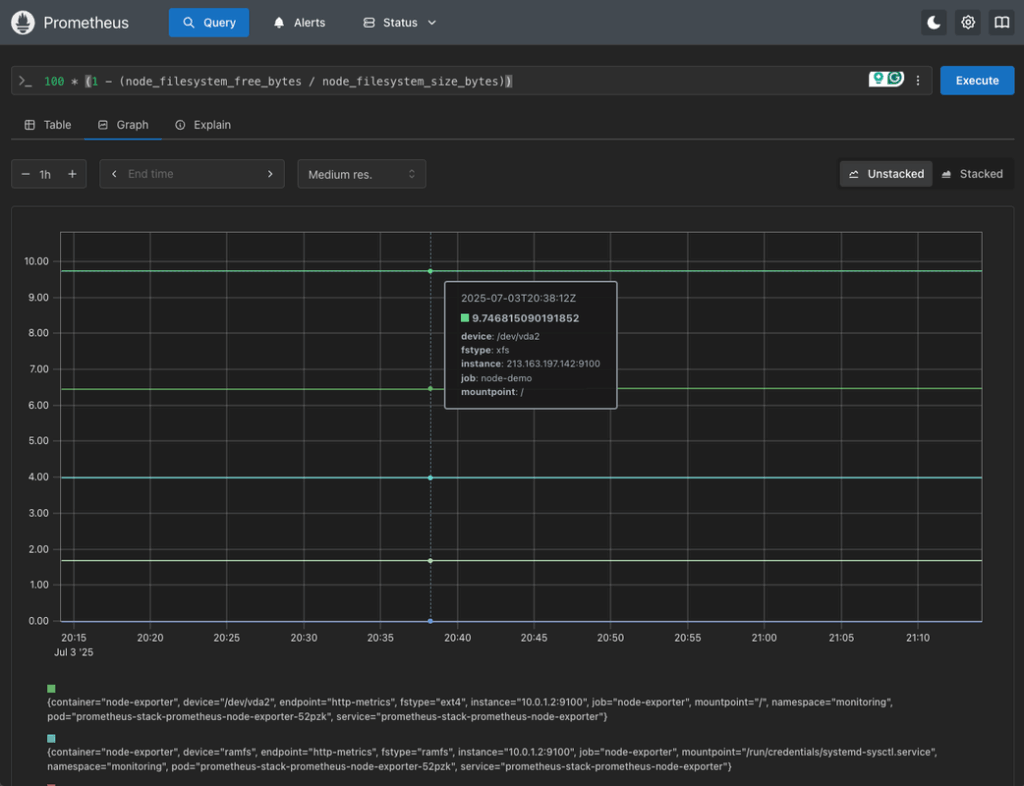
Task: Expand the Status dropdown menu
Action: pyautogui.click(x=400, y=23)
